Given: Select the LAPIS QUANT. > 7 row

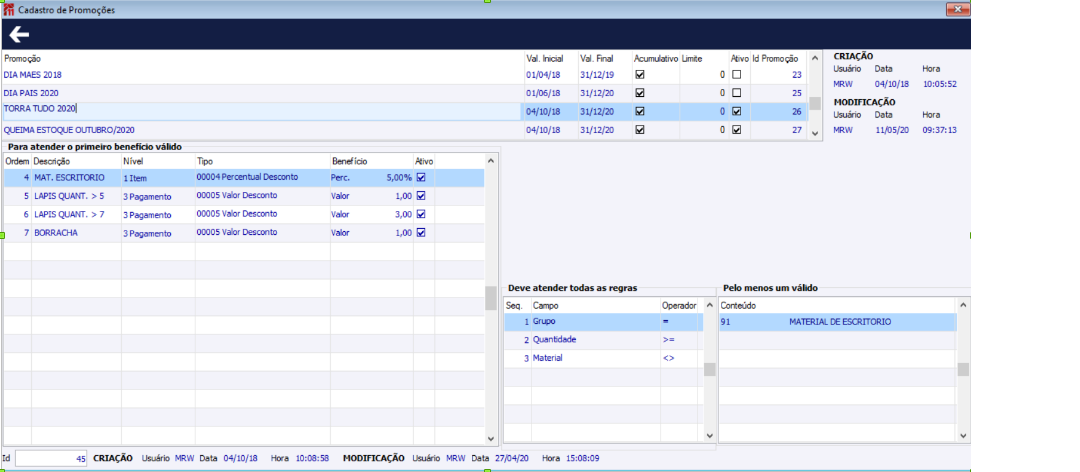Looking at the screenshot, I should tap(243, 214).
